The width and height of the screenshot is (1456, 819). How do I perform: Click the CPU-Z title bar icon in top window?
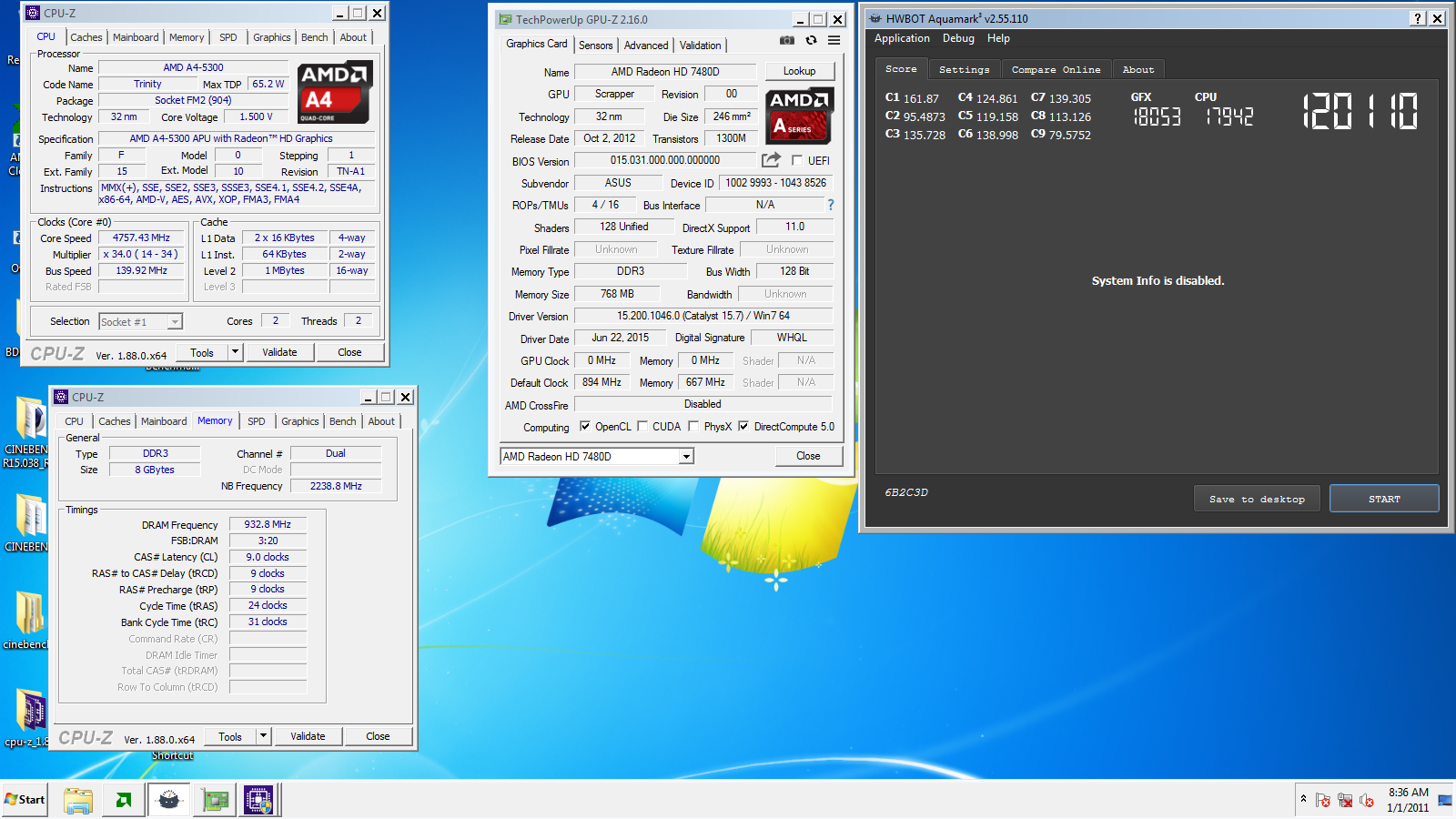[34, 13]
